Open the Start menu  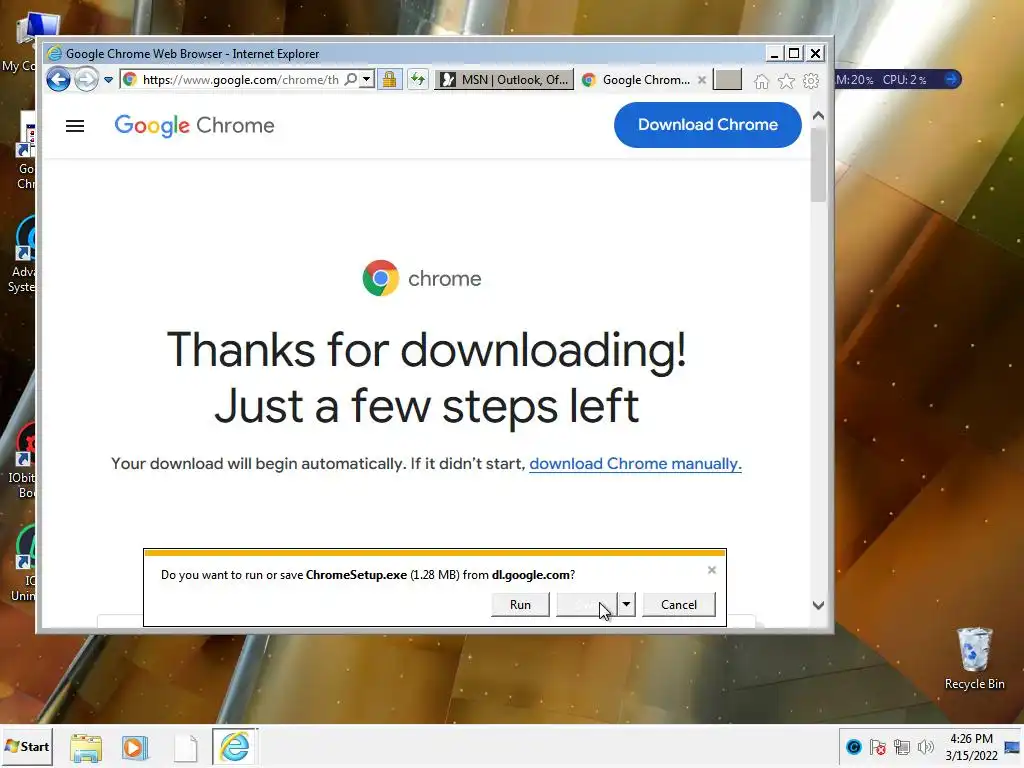27,746
